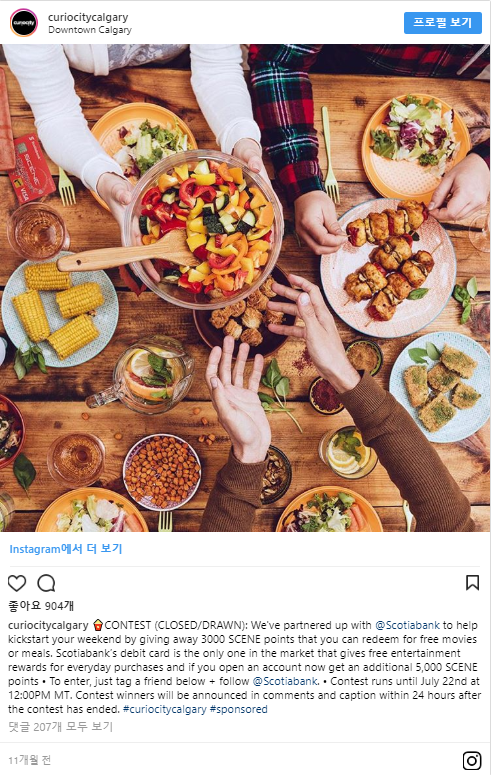This screenshot has height=775, width=491.
Task: Click the 11개월 전 timestamp
Action: 30,760
